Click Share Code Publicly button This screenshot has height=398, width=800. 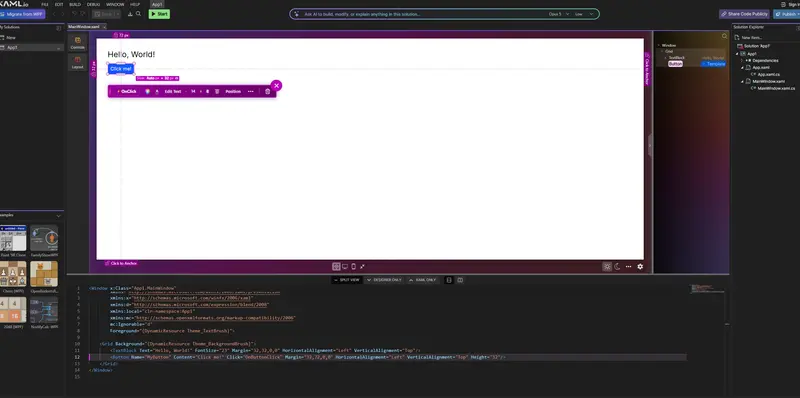744,14
